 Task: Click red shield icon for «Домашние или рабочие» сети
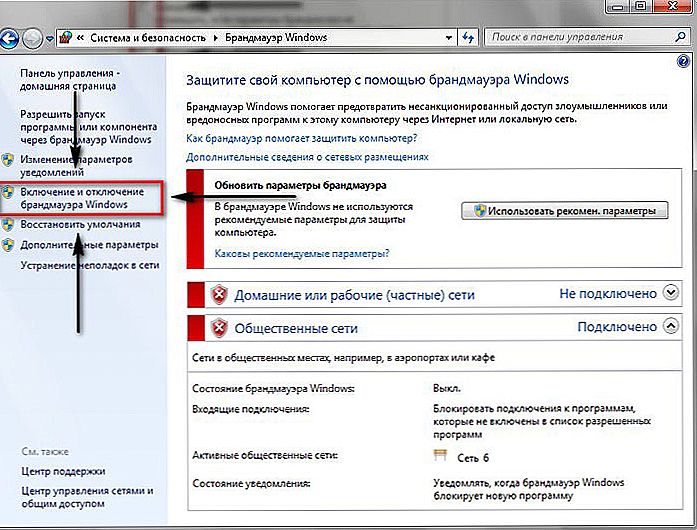click(x=219, y=294)
